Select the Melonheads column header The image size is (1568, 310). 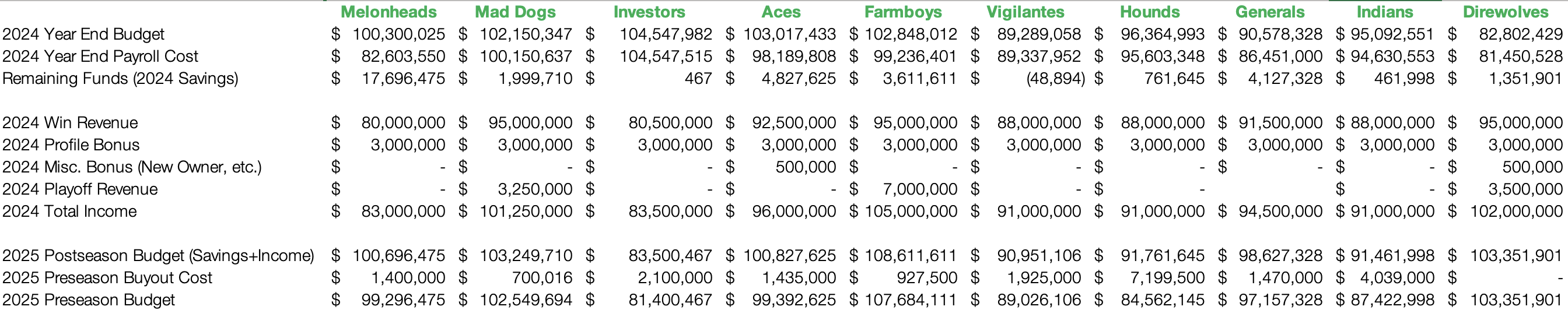[388, 12]
